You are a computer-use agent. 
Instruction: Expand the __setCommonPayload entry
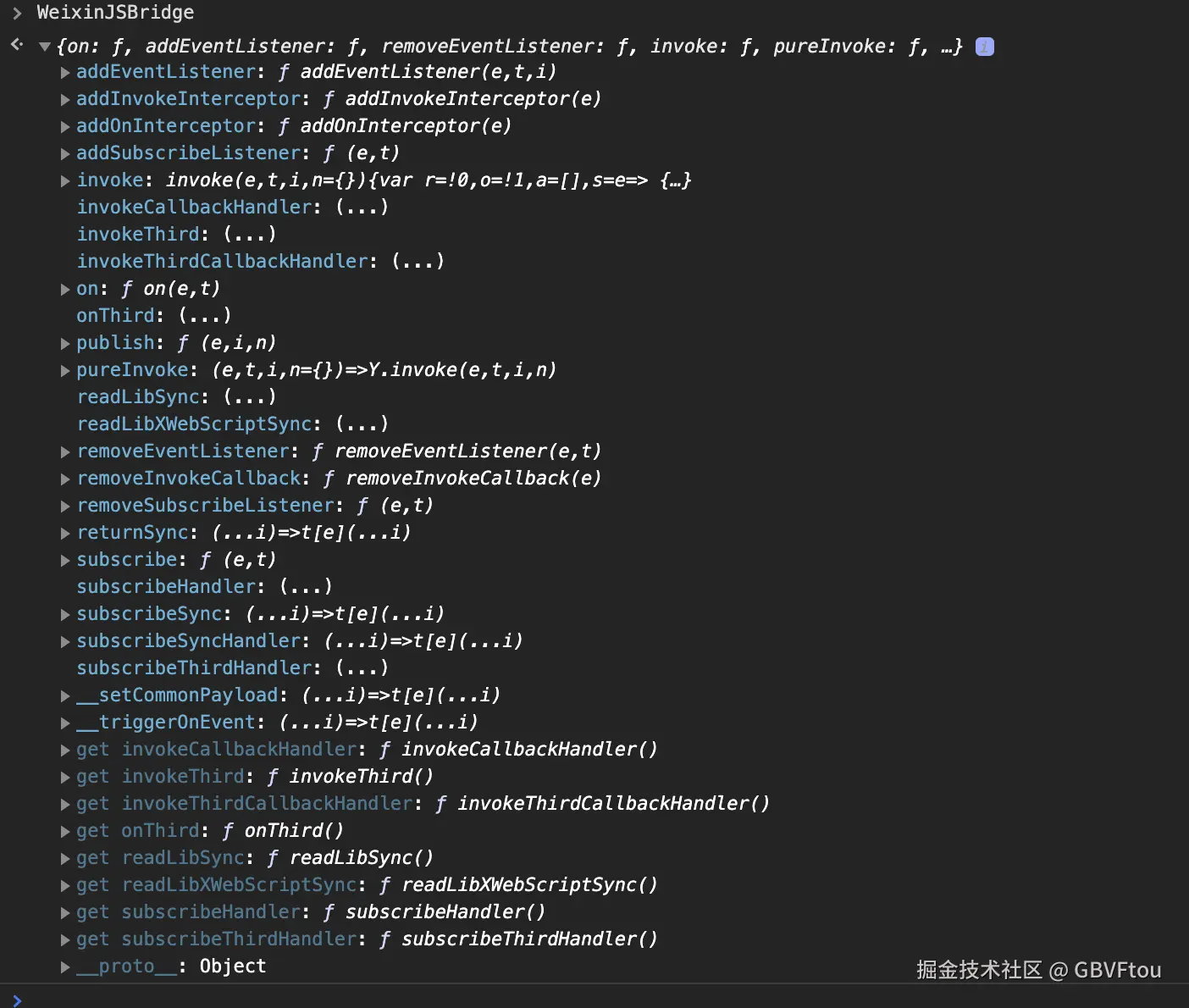coord(65,696)
